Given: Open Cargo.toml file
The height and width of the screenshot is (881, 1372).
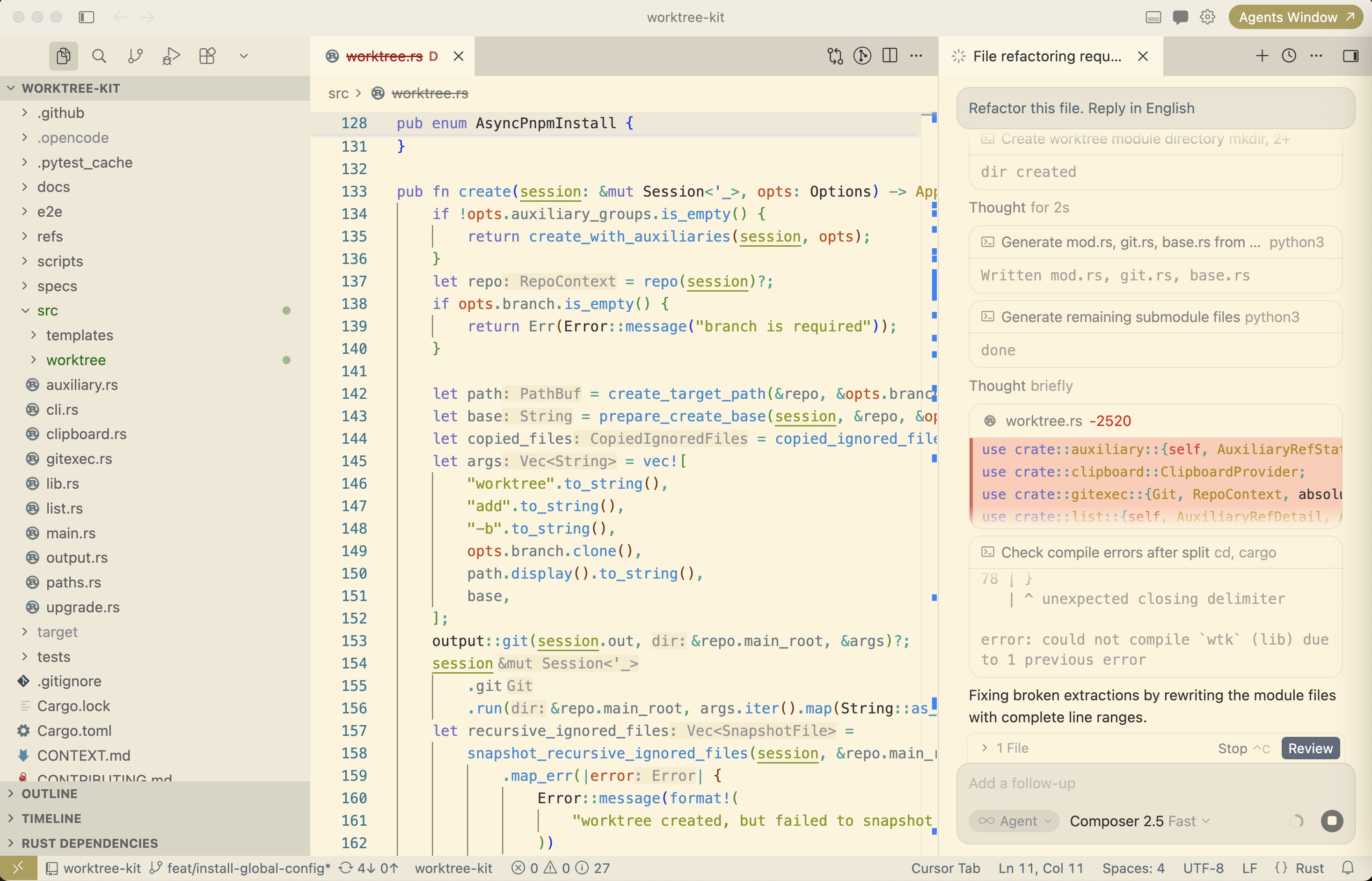Looking at the screenshot, I should coord(155,731).
